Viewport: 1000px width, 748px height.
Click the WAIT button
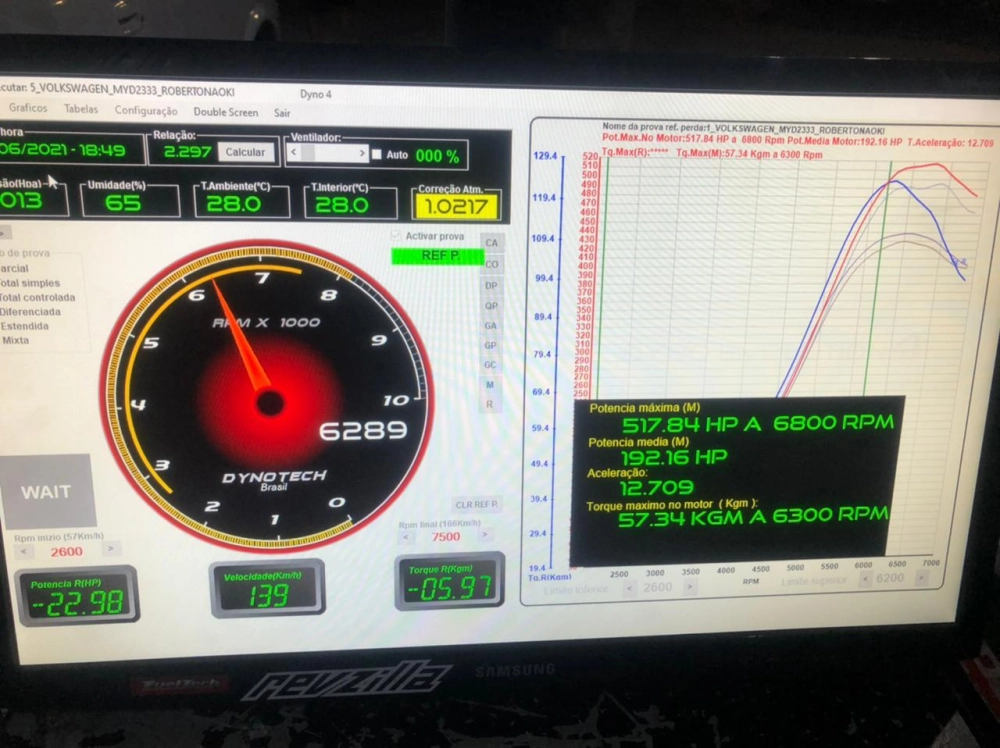46,492
